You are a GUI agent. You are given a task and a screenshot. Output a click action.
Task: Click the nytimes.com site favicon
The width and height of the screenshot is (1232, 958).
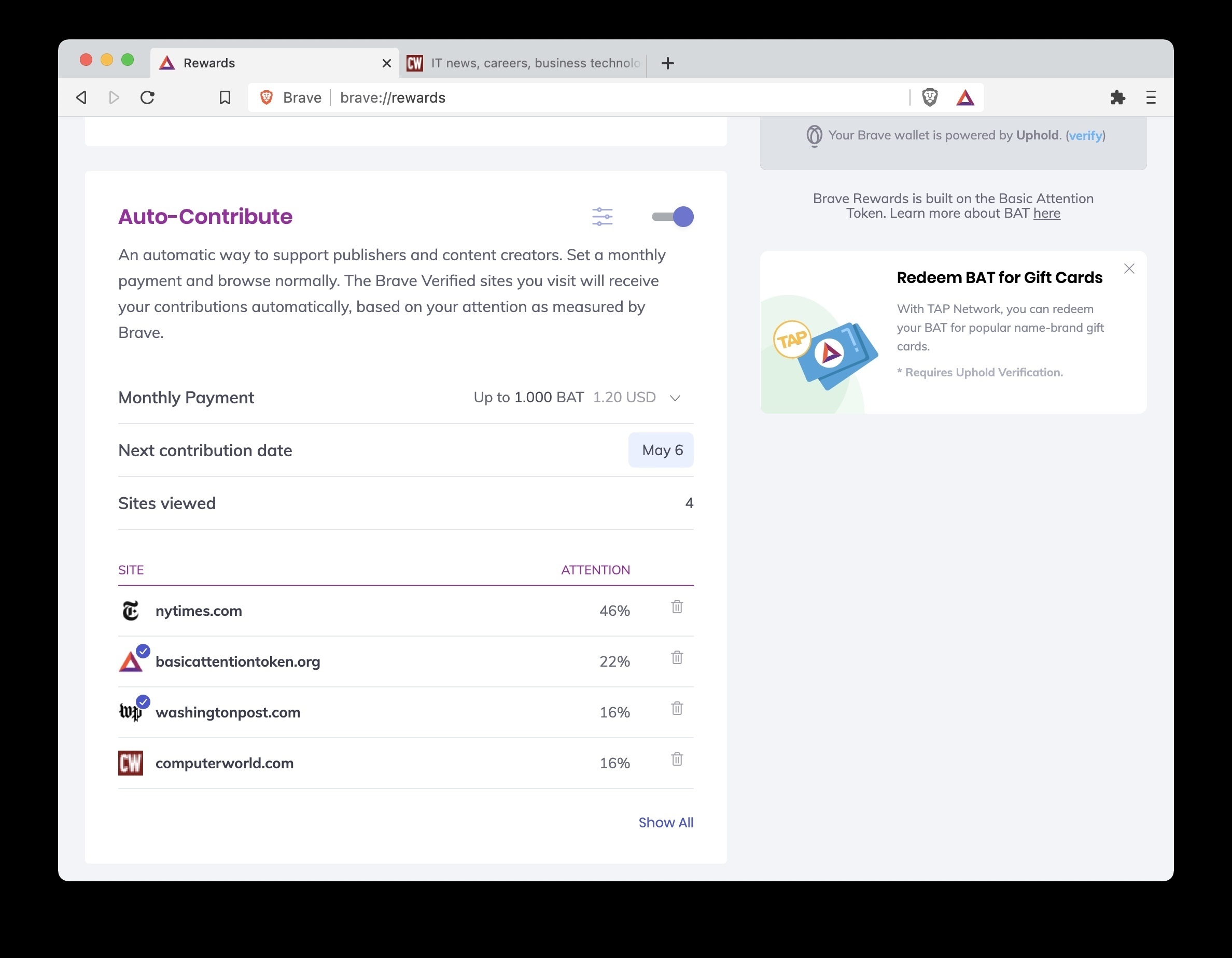(130, 611)
